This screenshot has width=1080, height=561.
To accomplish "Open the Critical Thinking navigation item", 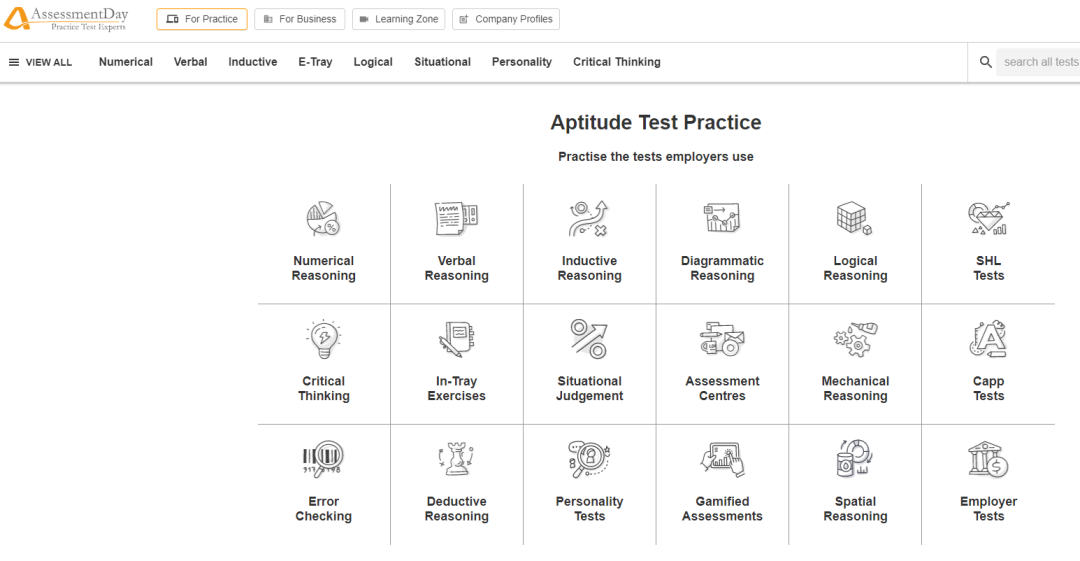I will [x=616, y=62].
